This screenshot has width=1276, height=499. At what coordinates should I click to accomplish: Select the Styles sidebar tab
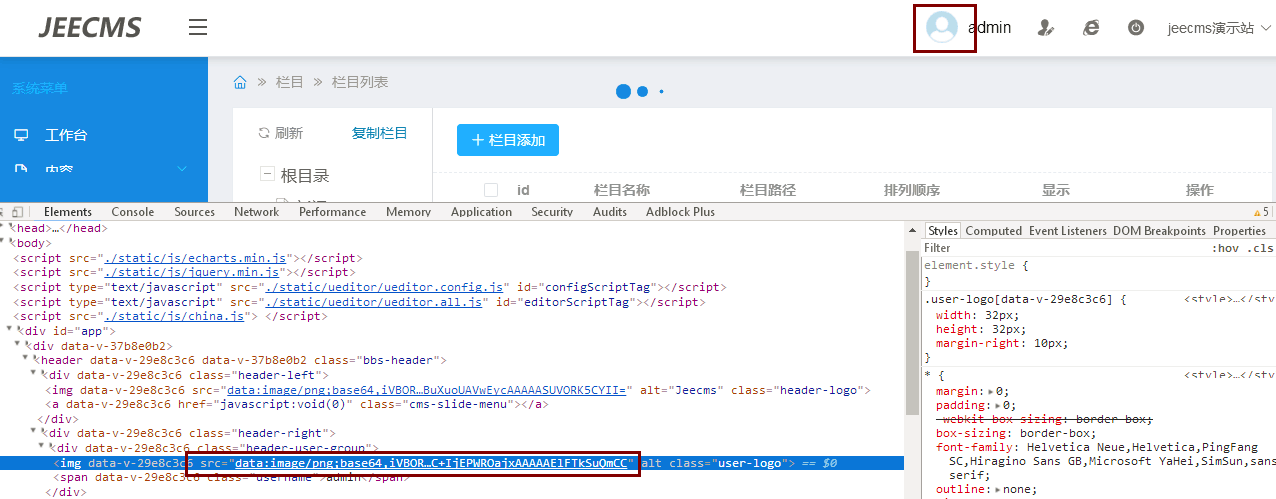coord(943,231)
